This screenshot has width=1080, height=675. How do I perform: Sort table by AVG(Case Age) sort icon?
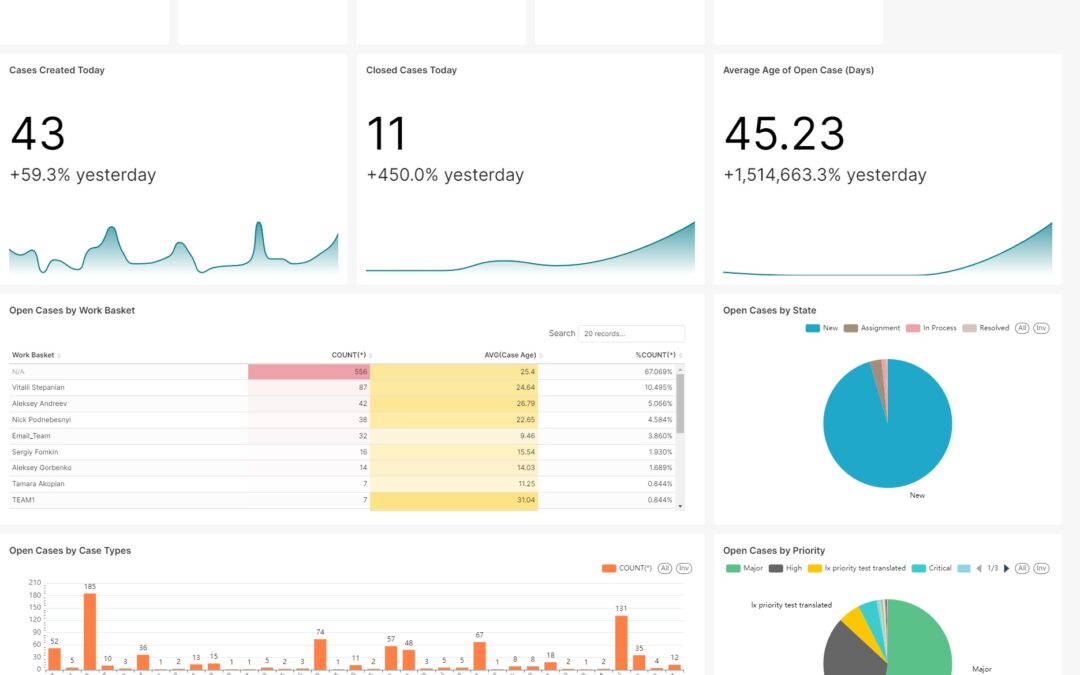tap(541, 356)
